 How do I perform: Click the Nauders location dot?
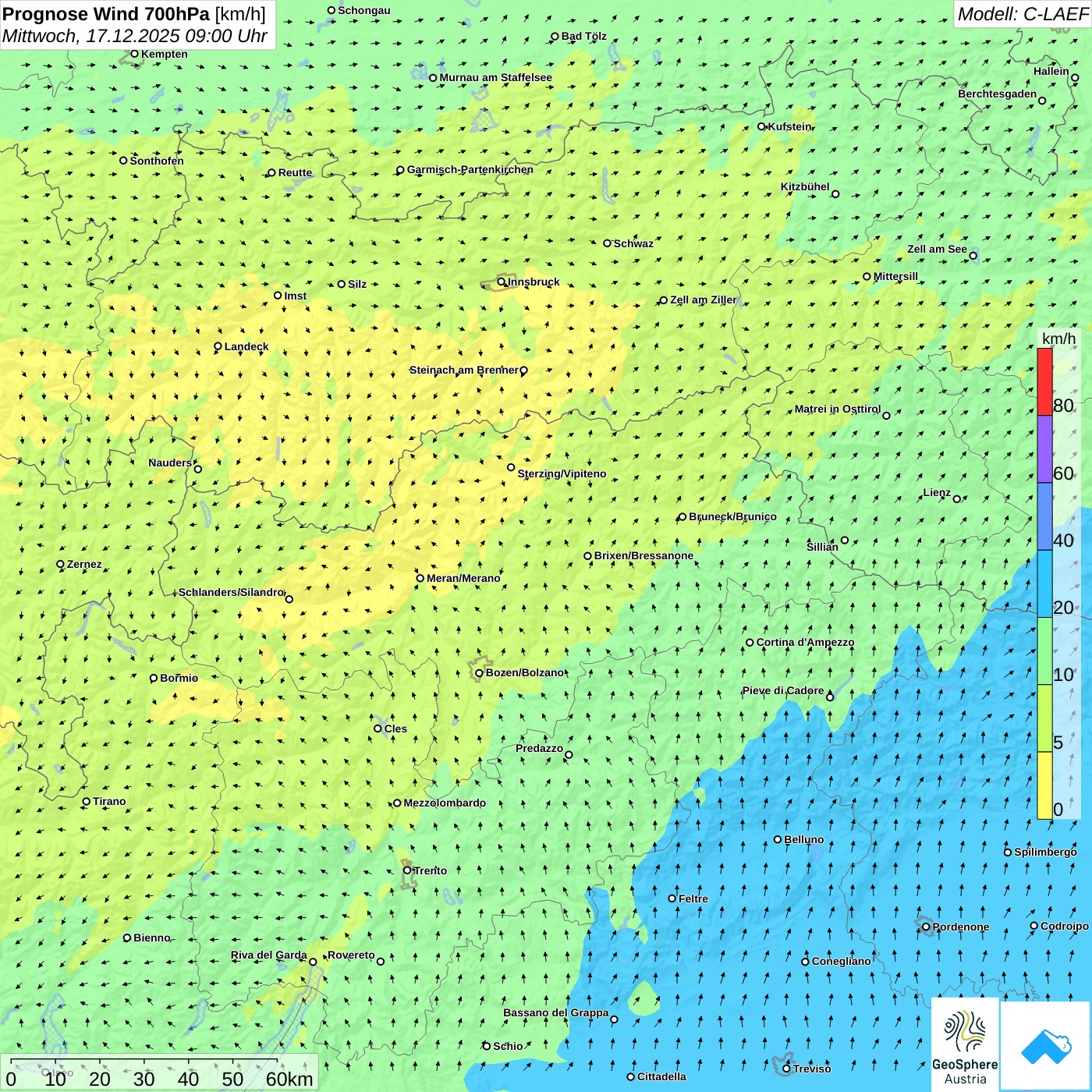(198, 469)
